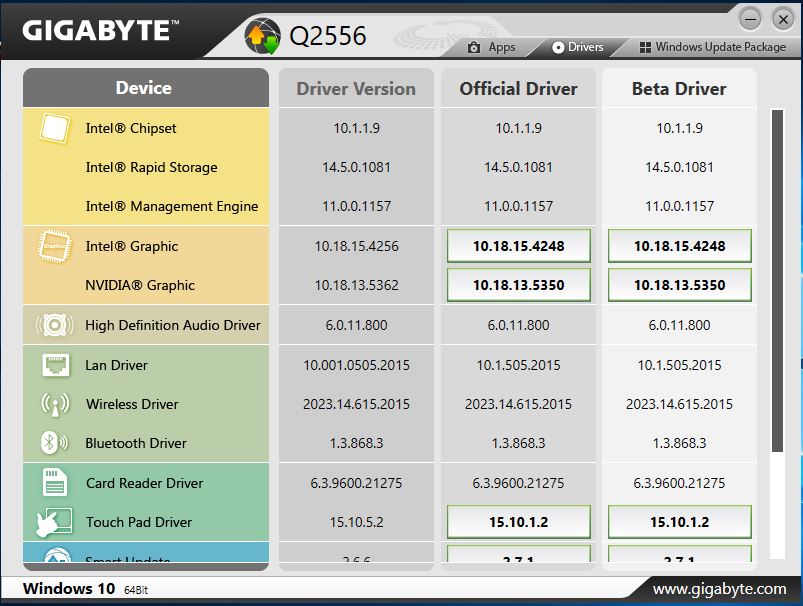Screen dimensions: 803x606
Task: Switch to the Drivers tab
Action: 578,47
